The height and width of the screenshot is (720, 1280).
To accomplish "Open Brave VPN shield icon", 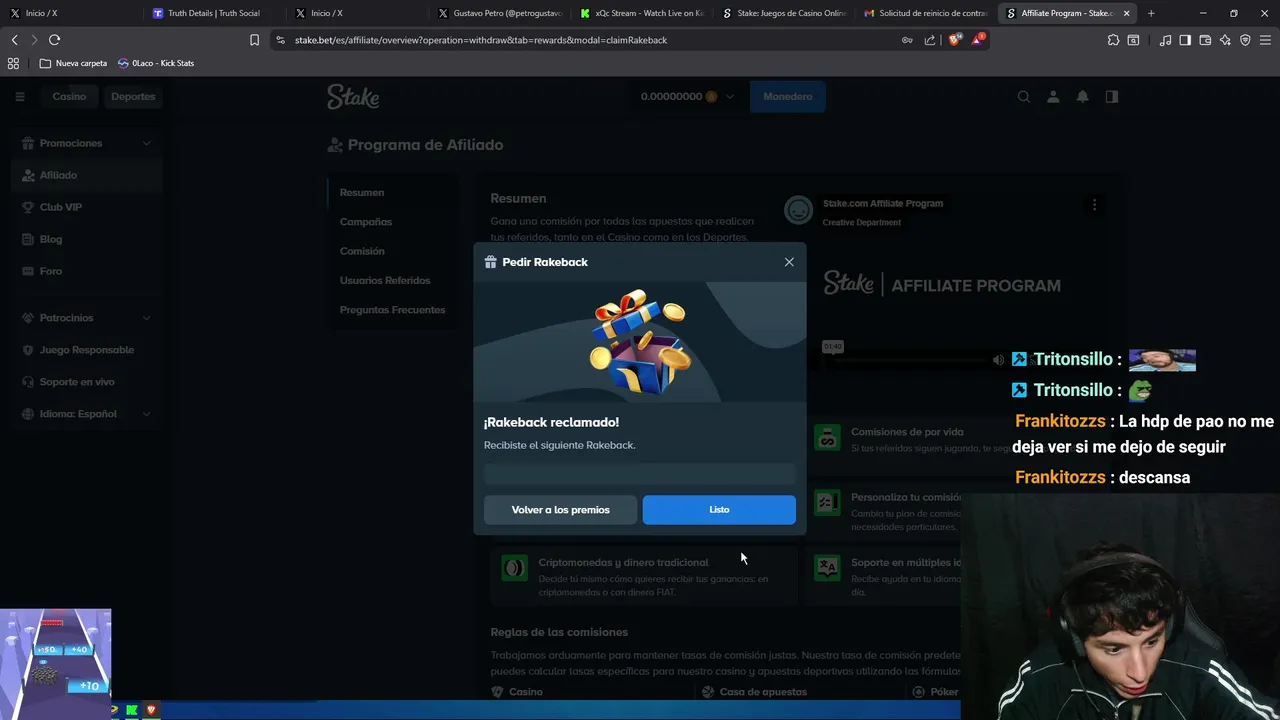I will click(1245, 40).
